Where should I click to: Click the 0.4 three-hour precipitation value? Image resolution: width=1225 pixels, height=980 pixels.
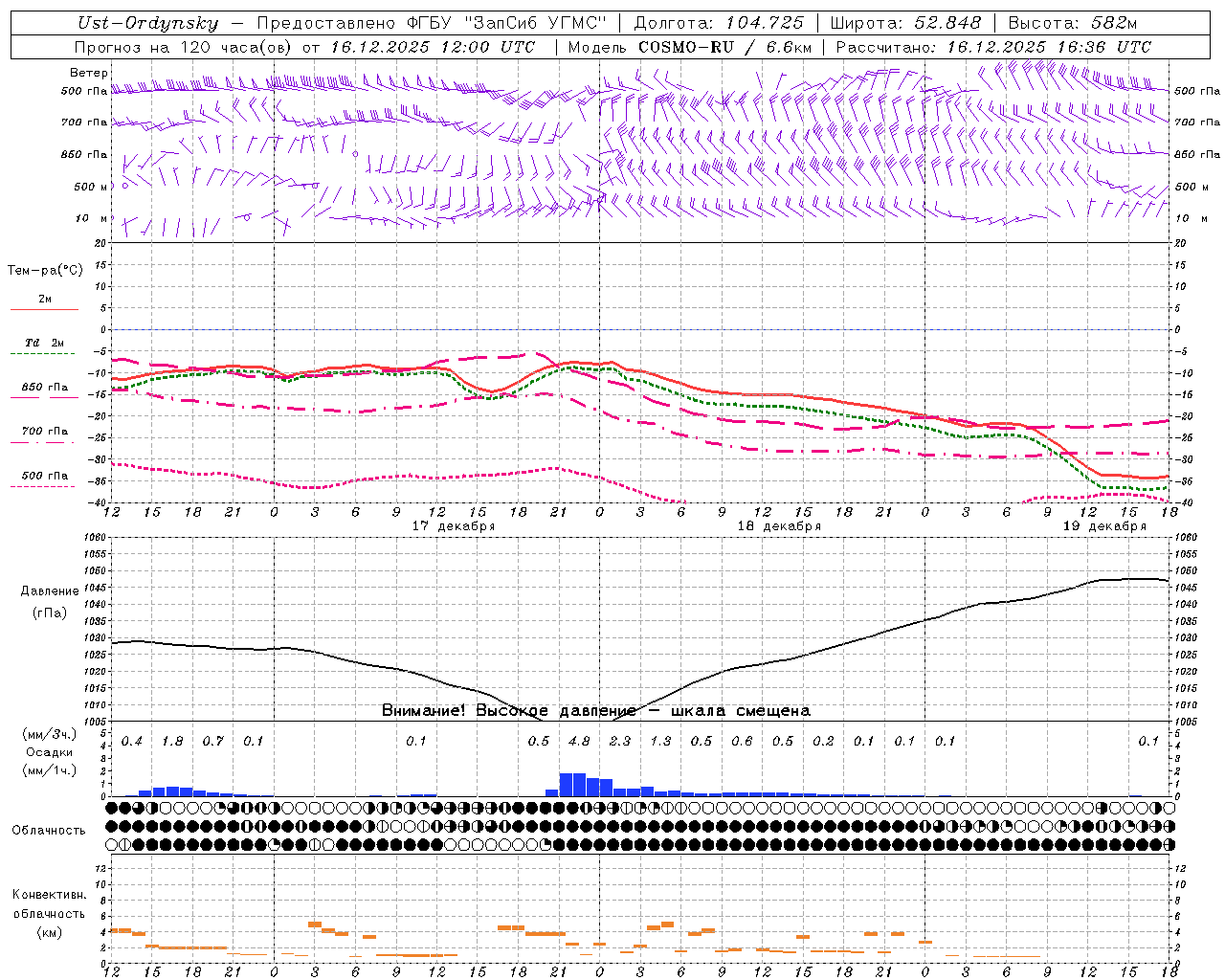point(131,741)
